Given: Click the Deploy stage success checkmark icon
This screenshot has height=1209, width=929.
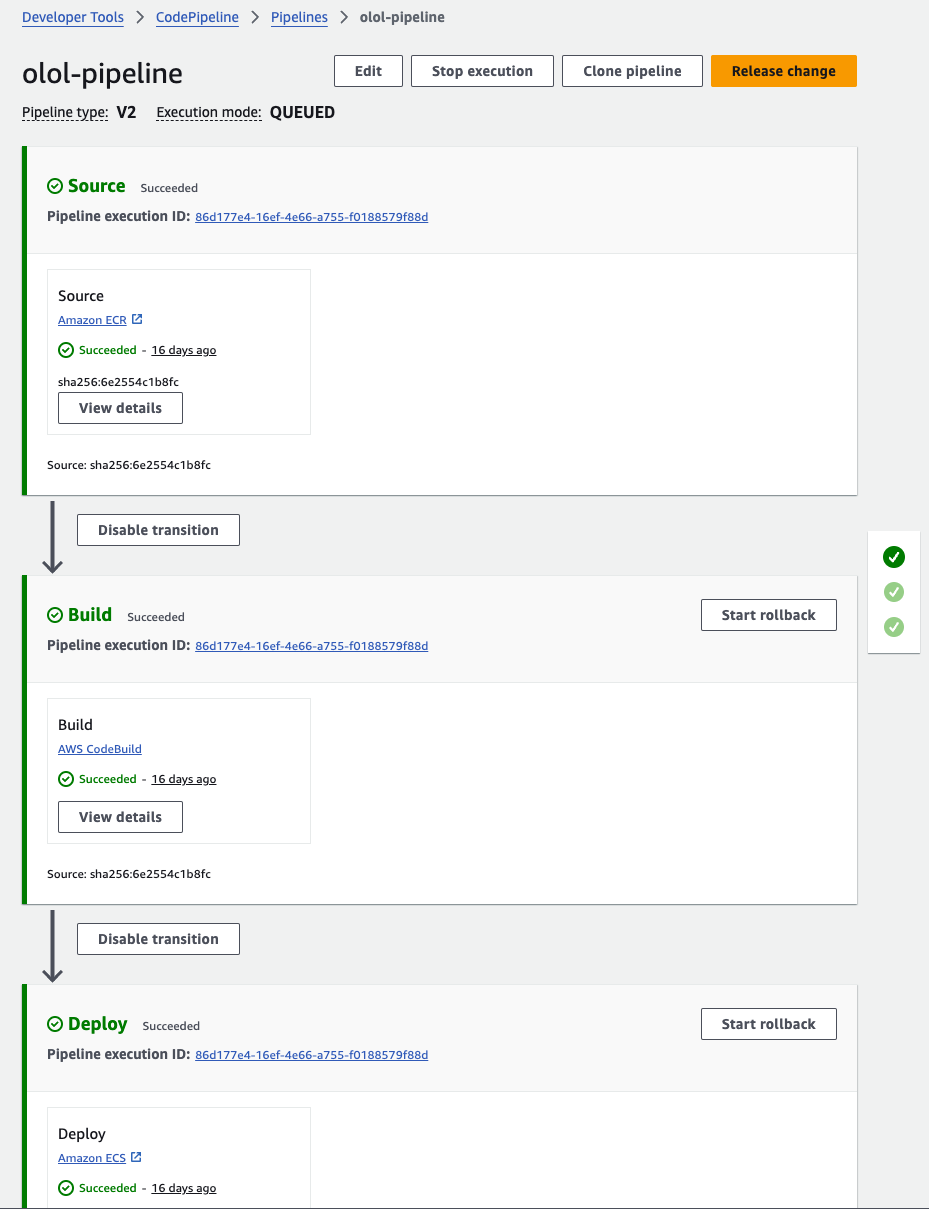Looking at the screenshot, I should pos(55,1024).
